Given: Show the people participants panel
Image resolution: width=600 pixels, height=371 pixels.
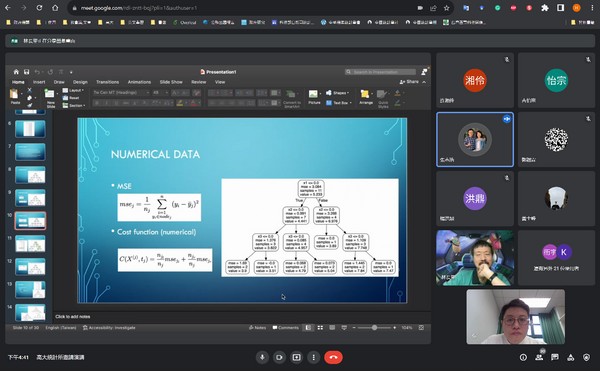Looking at the screenshot, I should [539, 357].
